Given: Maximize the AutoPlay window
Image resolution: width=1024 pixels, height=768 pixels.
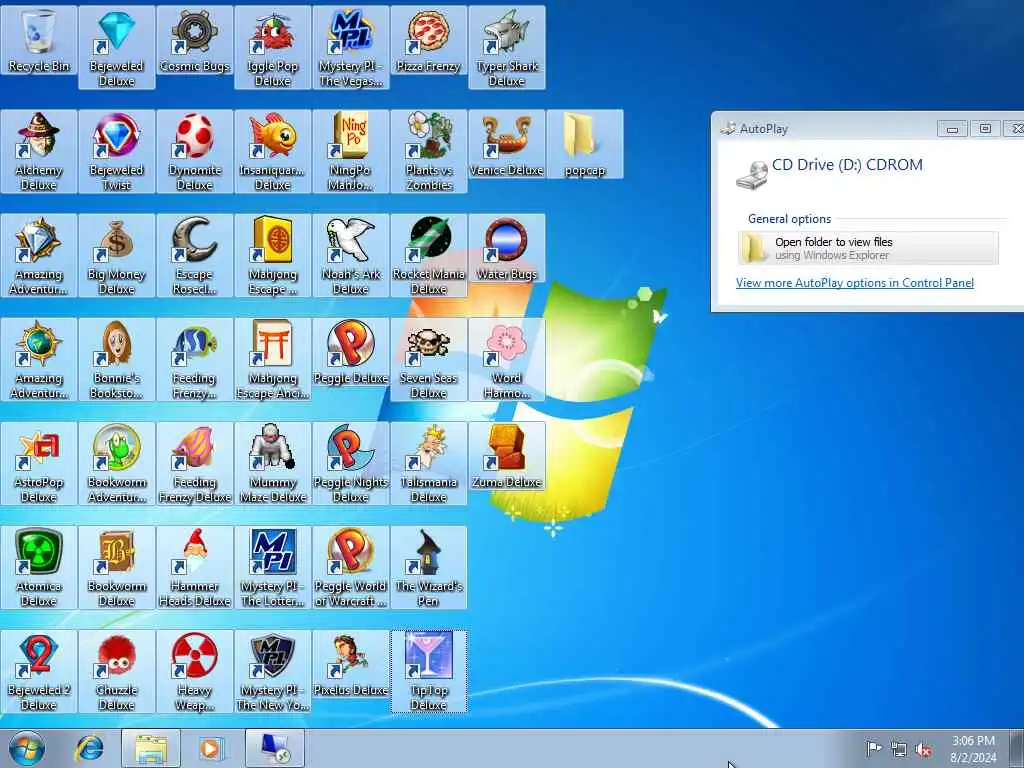Looking at the screenshot, I should [x=985, y=129].
